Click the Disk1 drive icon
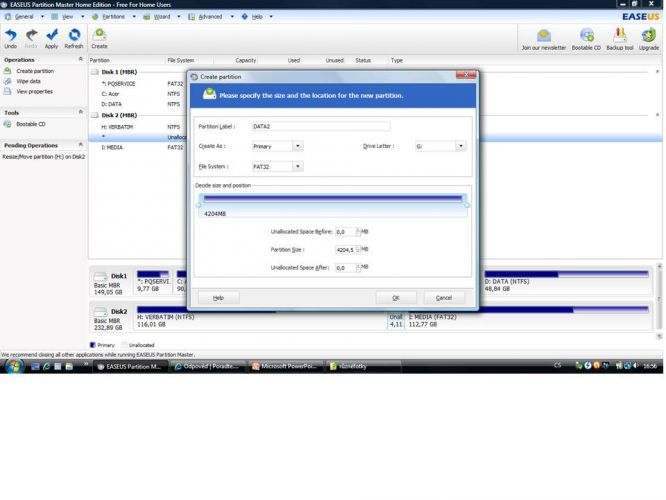The image size is (666, 500). (x=101, y=276)
